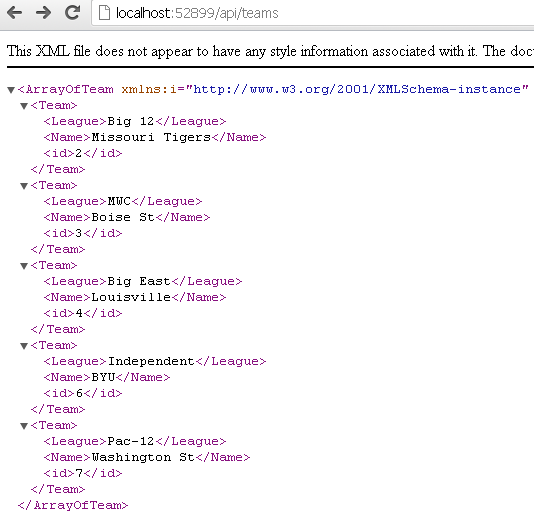Select the Big East League line
The image size is (534, 521).
[143, 282]
